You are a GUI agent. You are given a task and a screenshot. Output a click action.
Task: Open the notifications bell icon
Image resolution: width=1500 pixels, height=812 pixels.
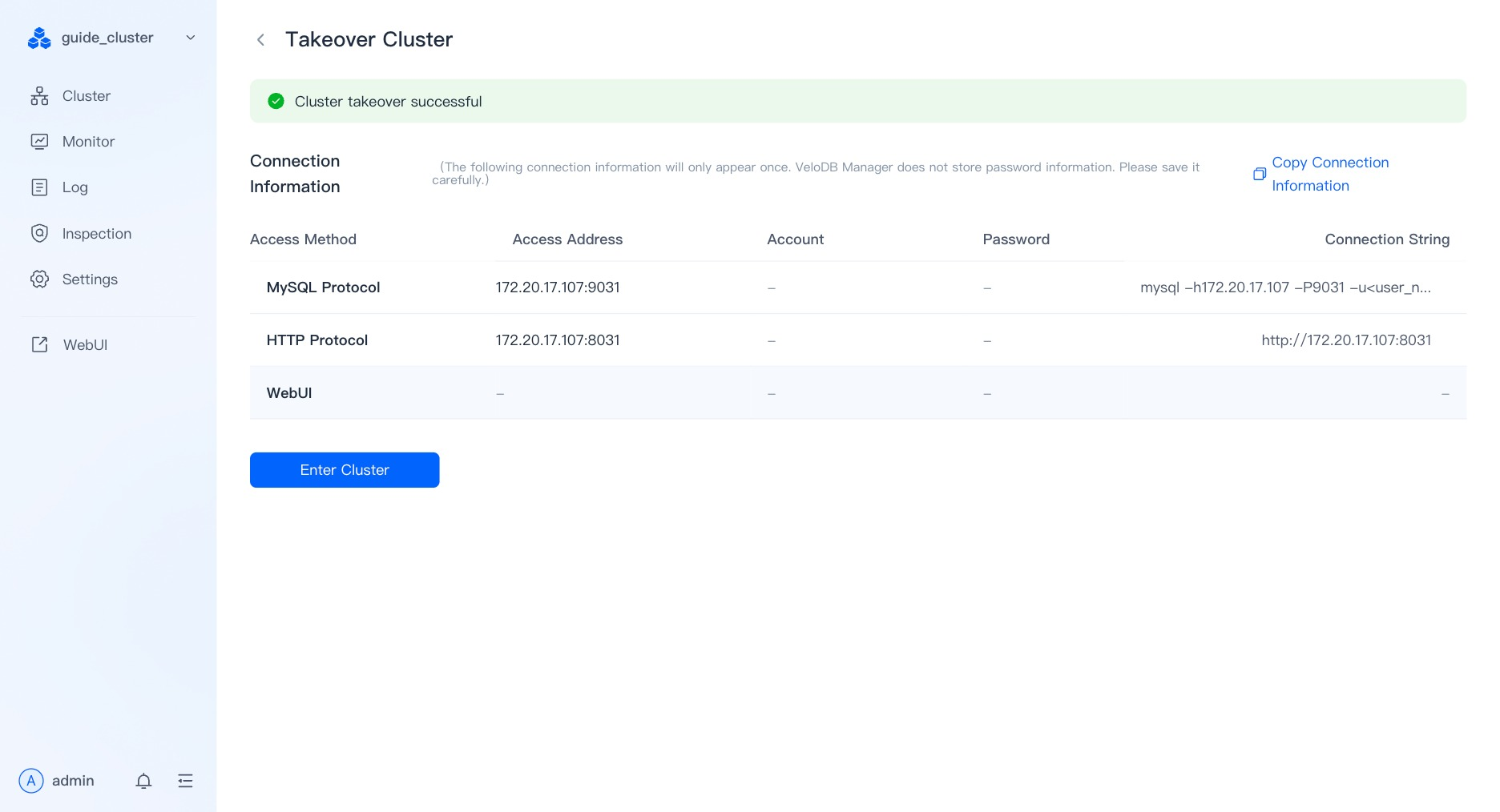(143, 781)
